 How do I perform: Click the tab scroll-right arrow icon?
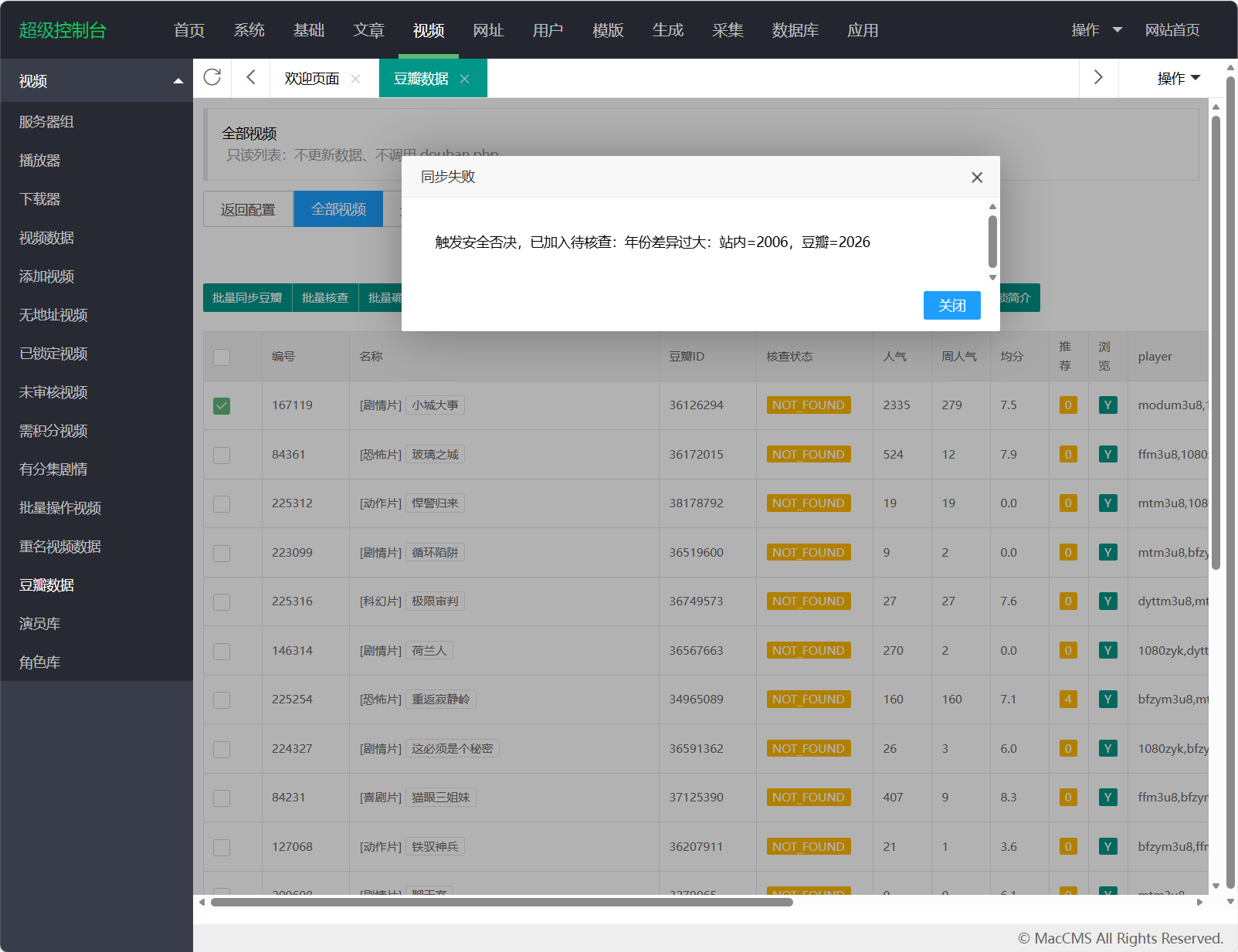click(x=1098, y=77)
